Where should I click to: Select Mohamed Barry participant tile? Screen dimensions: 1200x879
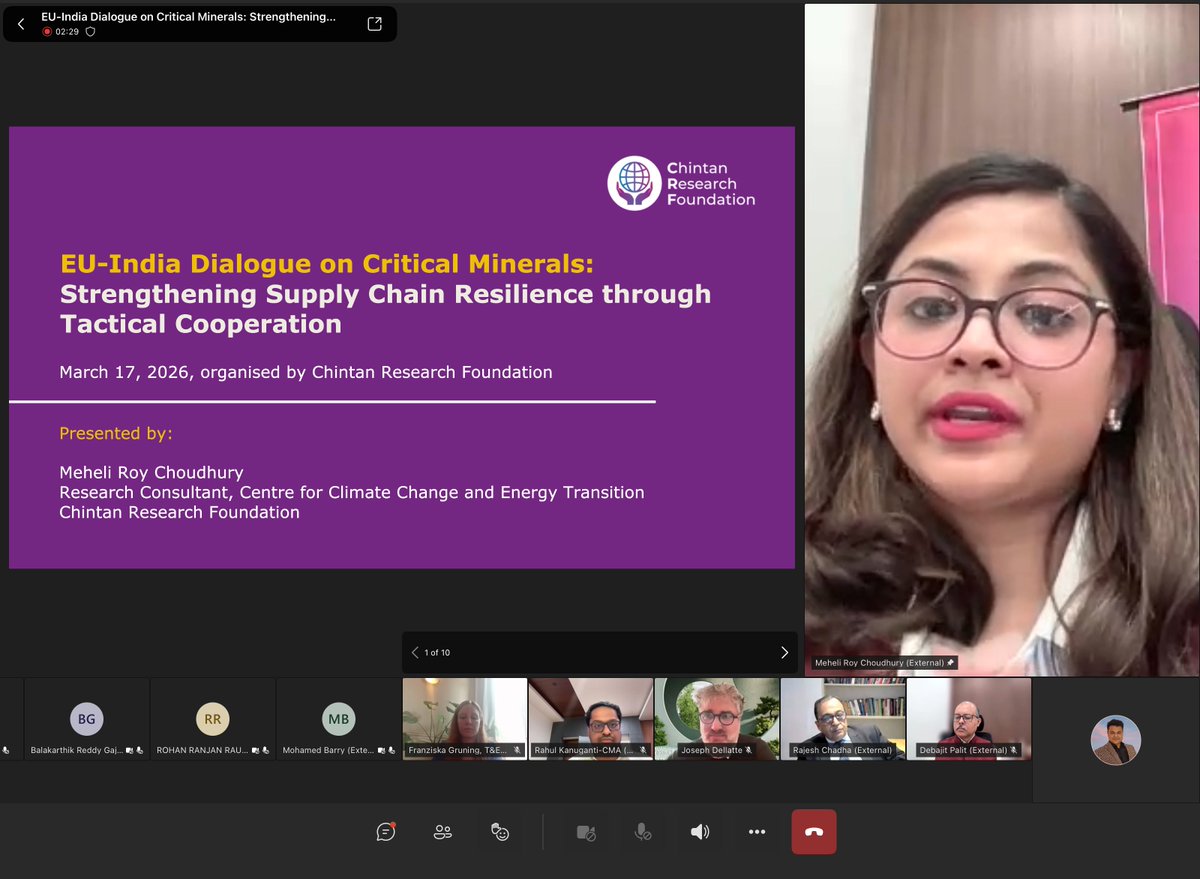pos(339,719)
